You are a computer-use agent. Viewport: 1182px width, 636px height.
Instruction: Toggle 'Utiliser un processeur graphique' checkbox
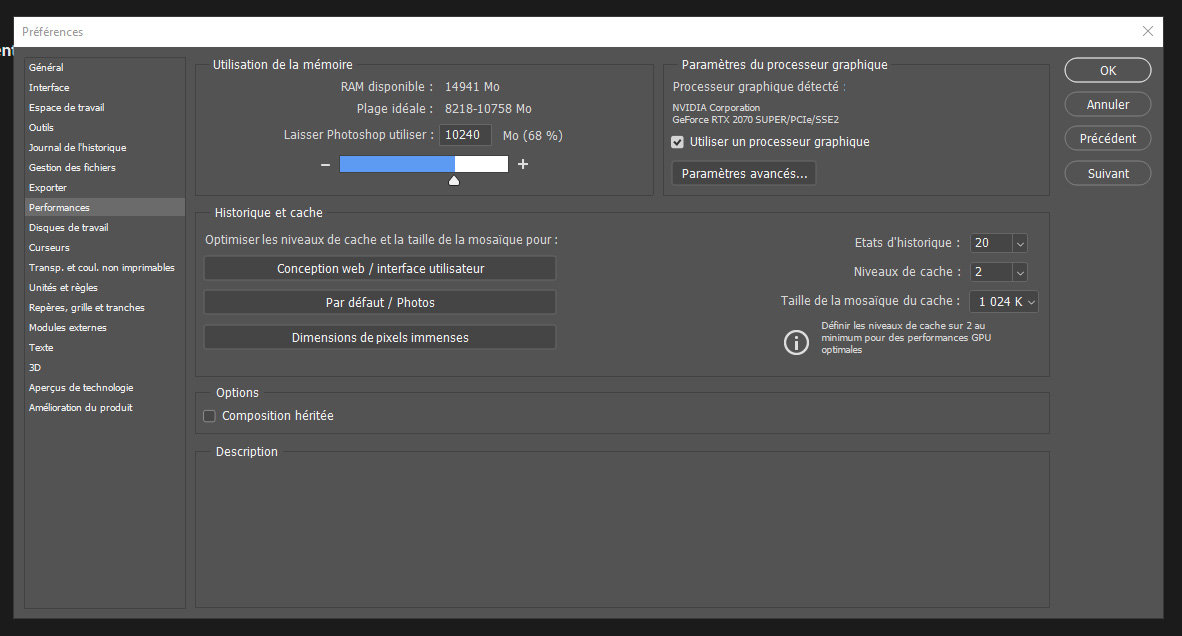tap(678, 142)
